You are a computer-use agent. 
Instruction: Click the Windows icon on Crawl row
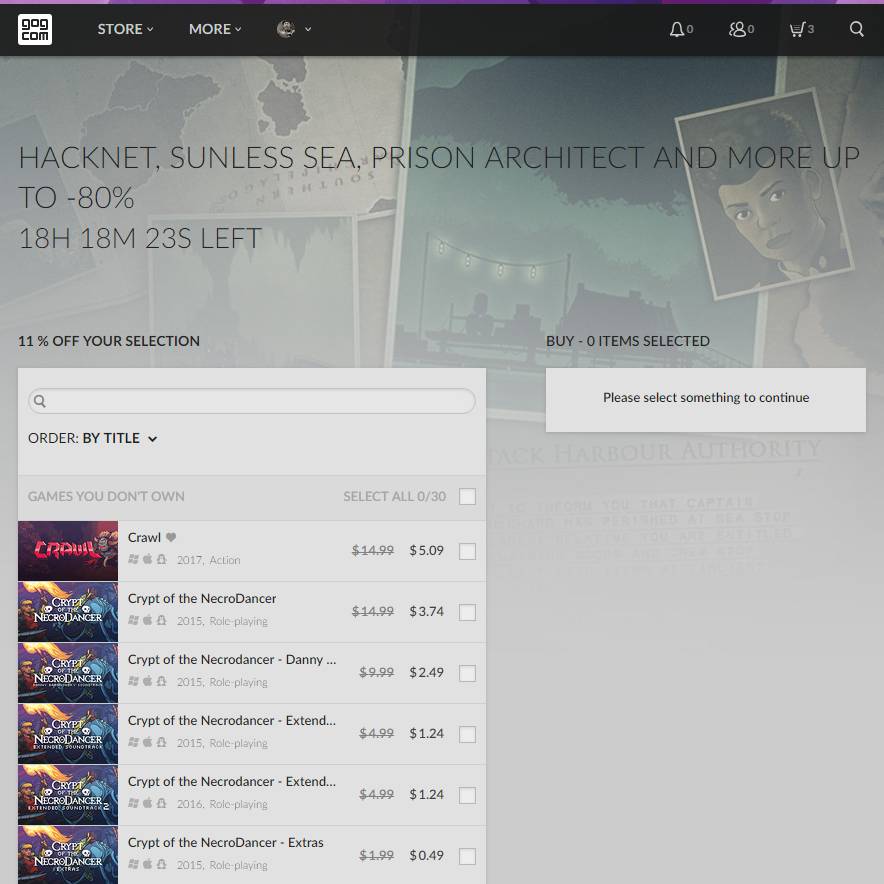(133, 559)
